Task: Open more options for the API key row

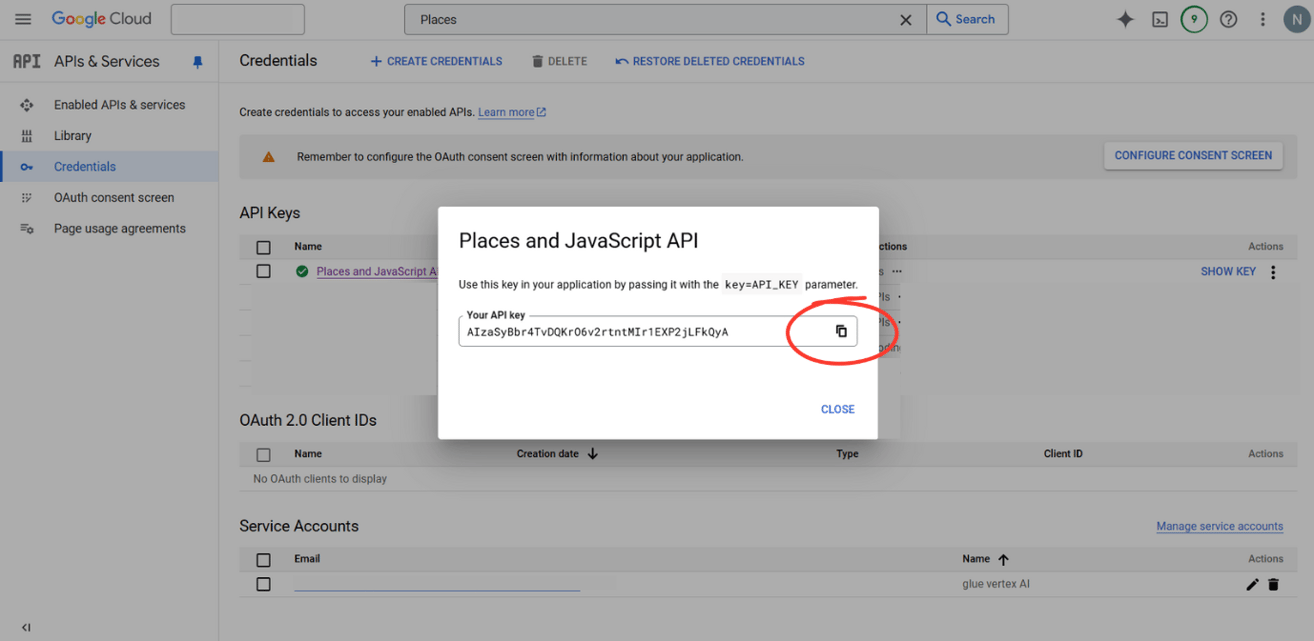Action: pyautogui.click(x=1273, y=271)
